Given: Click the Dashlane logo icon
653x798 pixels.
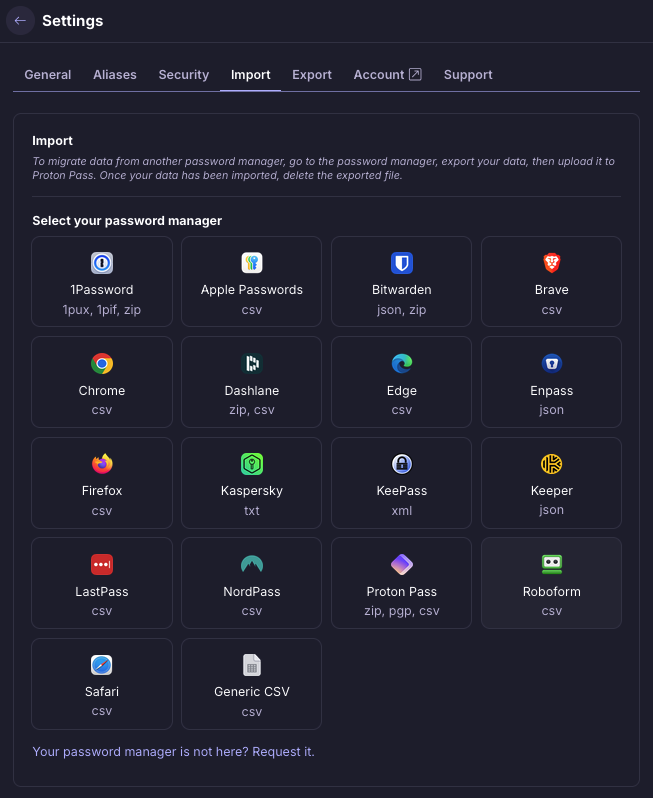Looking at the screenshot, I should 252,364.
